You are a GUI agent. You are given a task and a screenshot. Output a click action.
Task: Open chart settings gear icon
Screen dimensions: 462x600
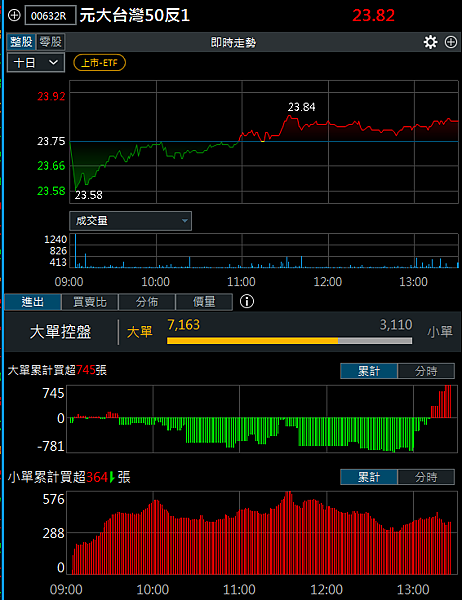tap(430, 42)
